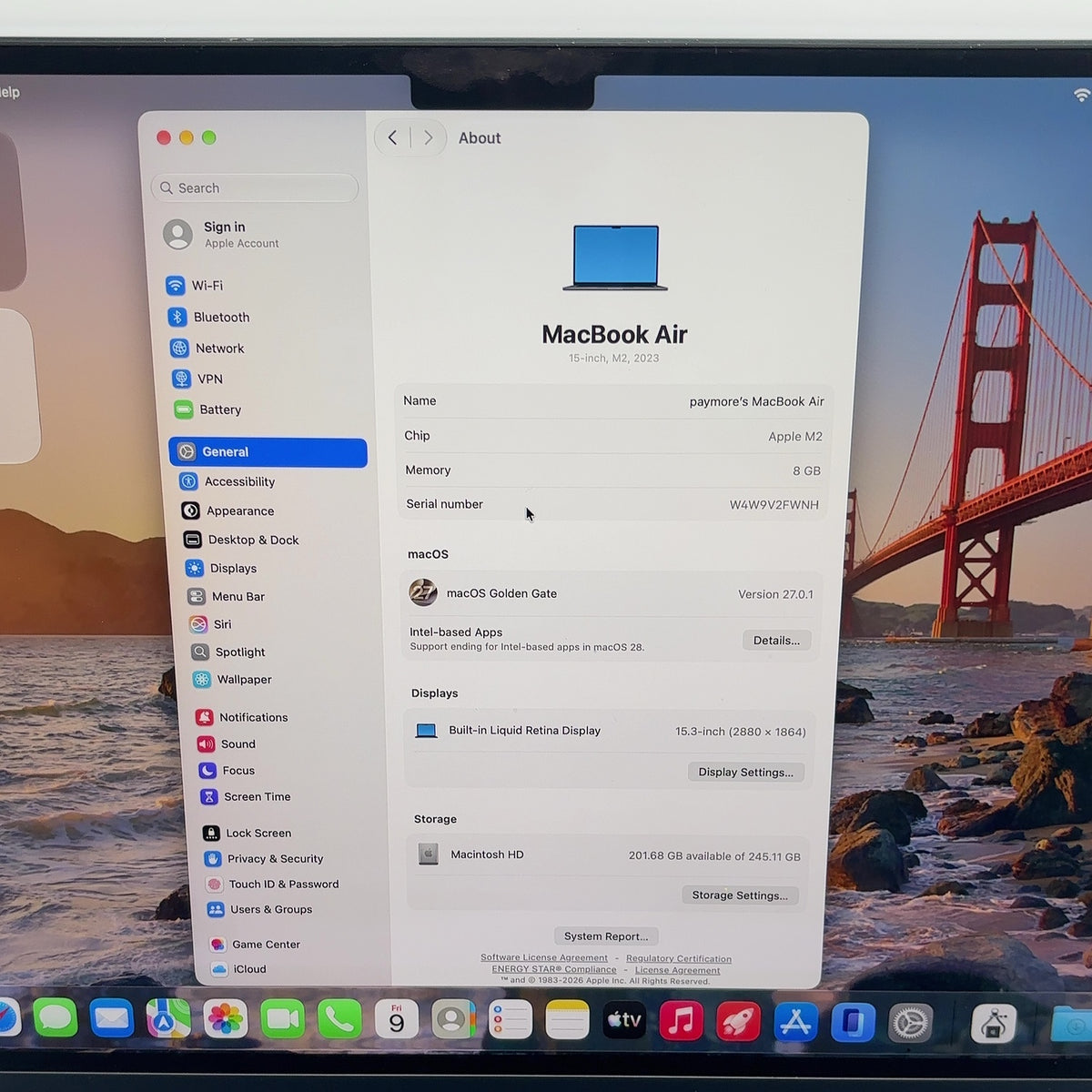
Task: Open Privacy & Security settings
Action: pos(263,858)
